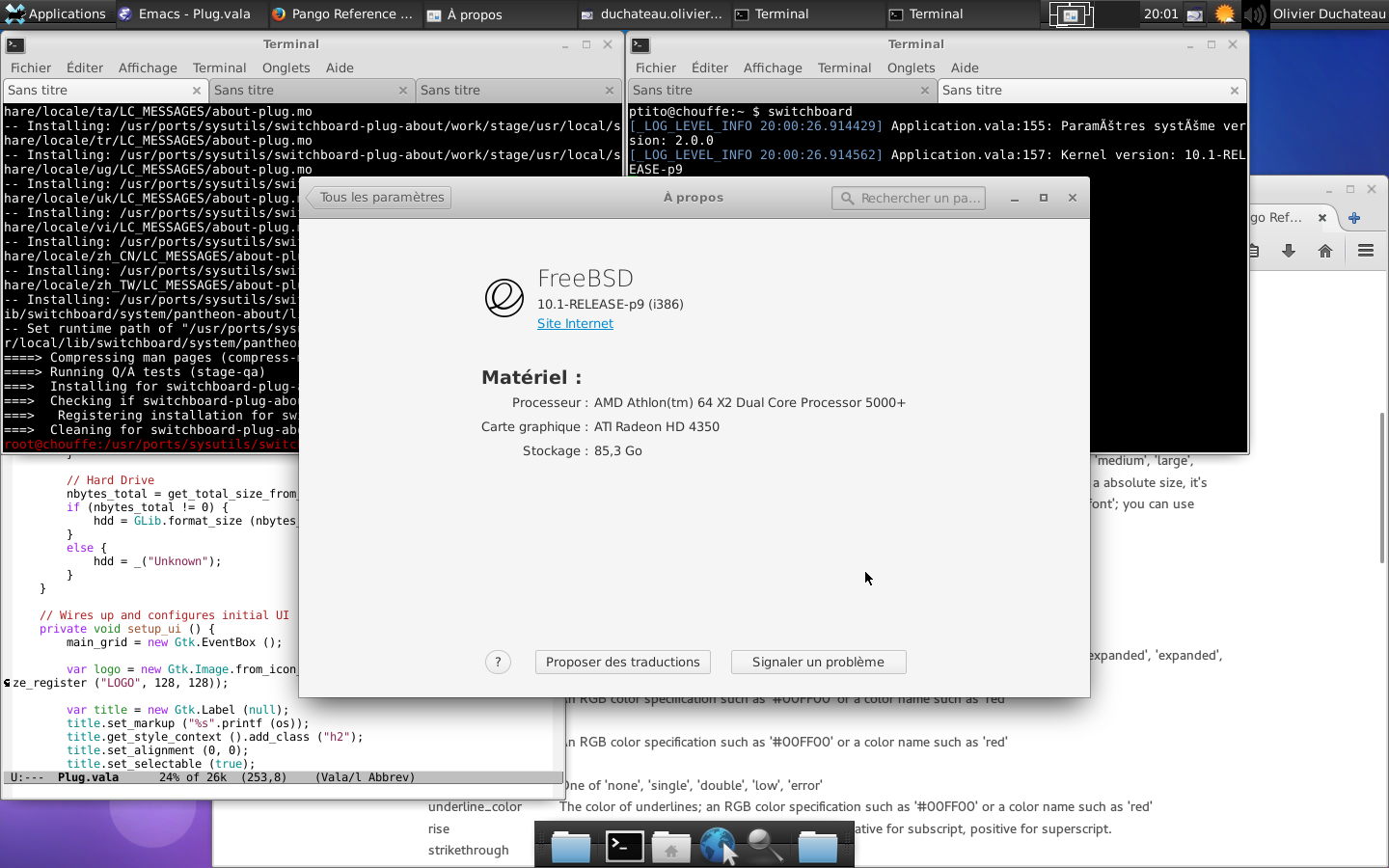Open Fichier menu in the left Terminal
The width and height of the screenshot is (1389, 868).
(x=31, y=68)
